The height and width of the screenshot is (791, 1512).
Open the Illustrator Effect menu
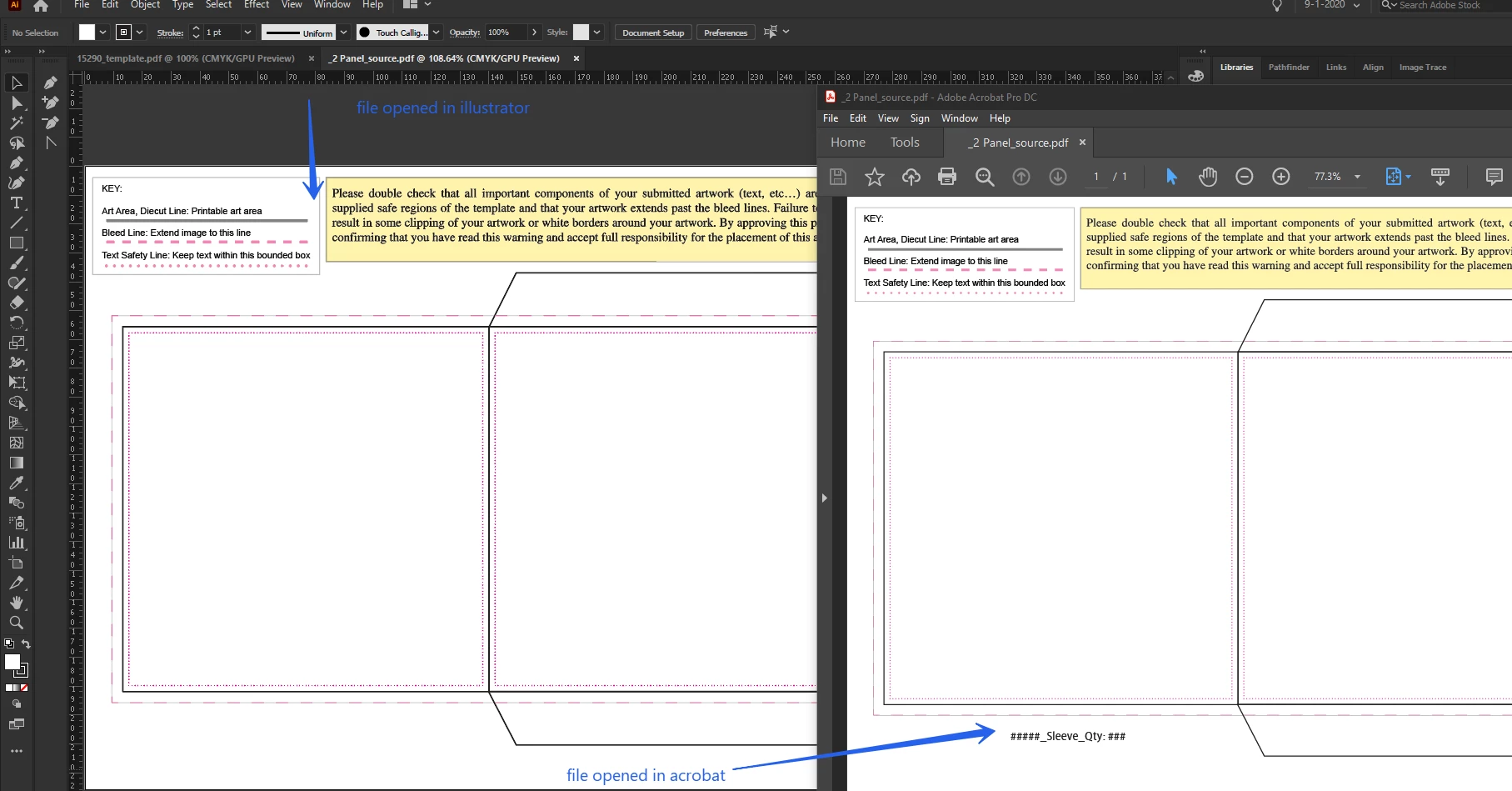(x=257, y=5)
